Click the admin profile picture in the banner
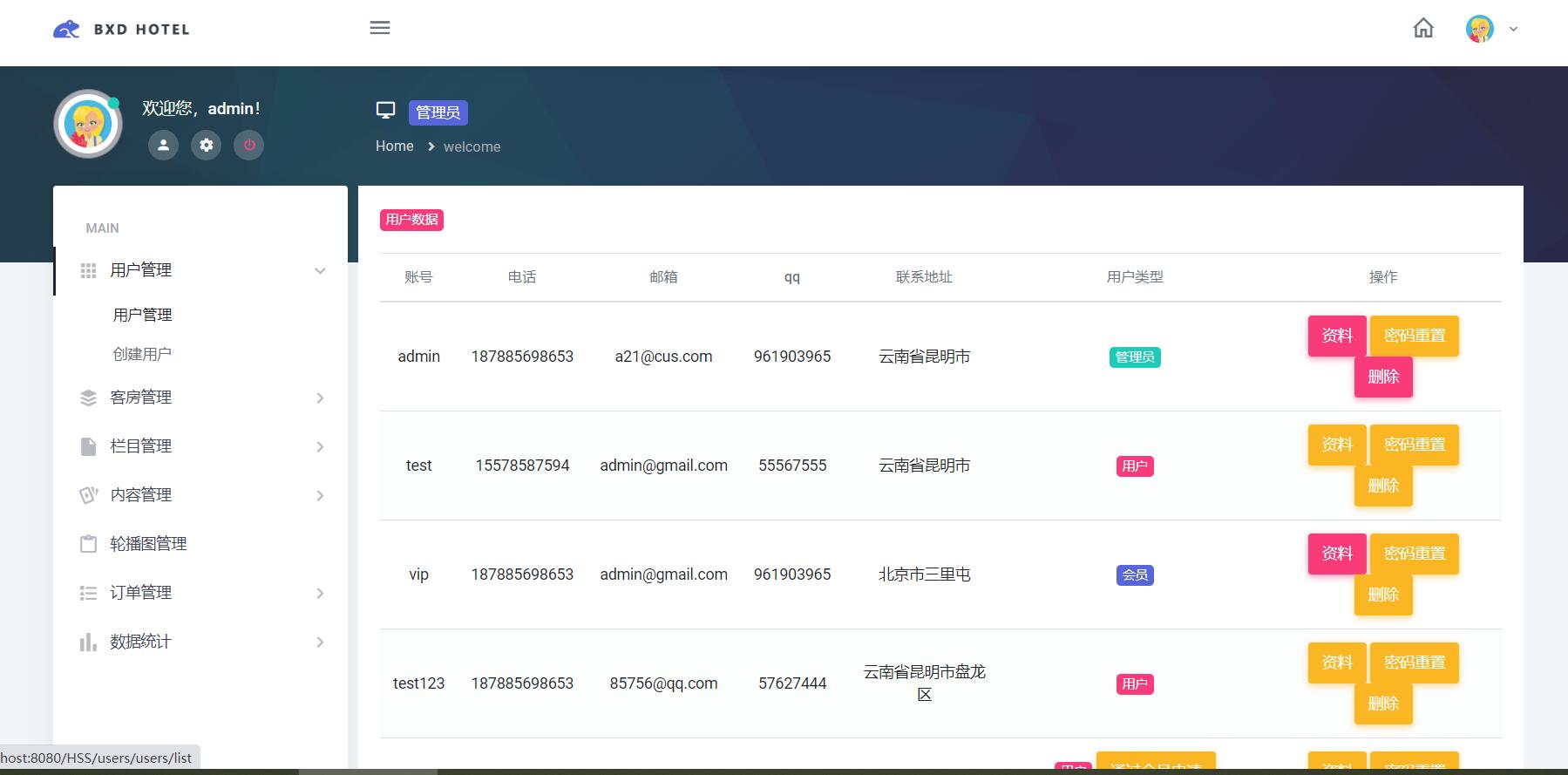Screen dimensions: 1568x775 (88, 125)
